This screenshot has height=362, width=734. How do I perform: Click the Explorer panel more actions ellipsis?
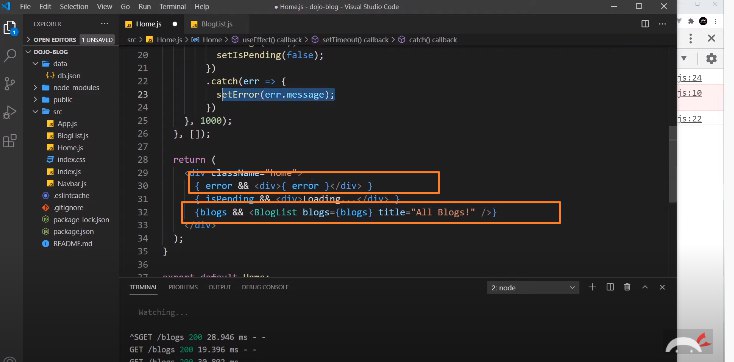(104, 24)
